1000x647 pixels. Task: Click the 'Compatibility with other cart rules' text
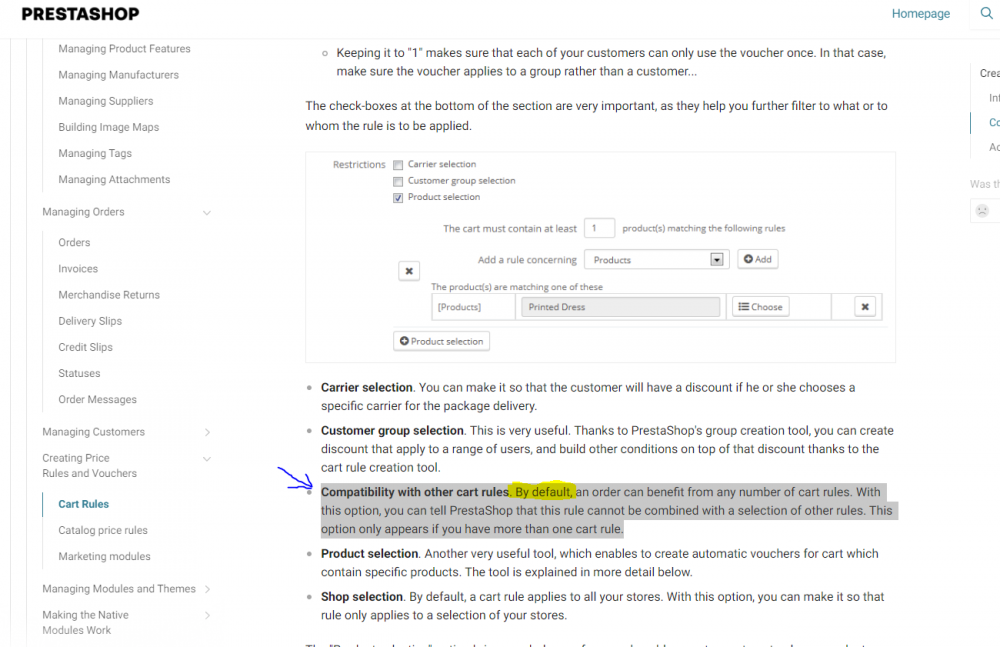[x=415, y=492]
